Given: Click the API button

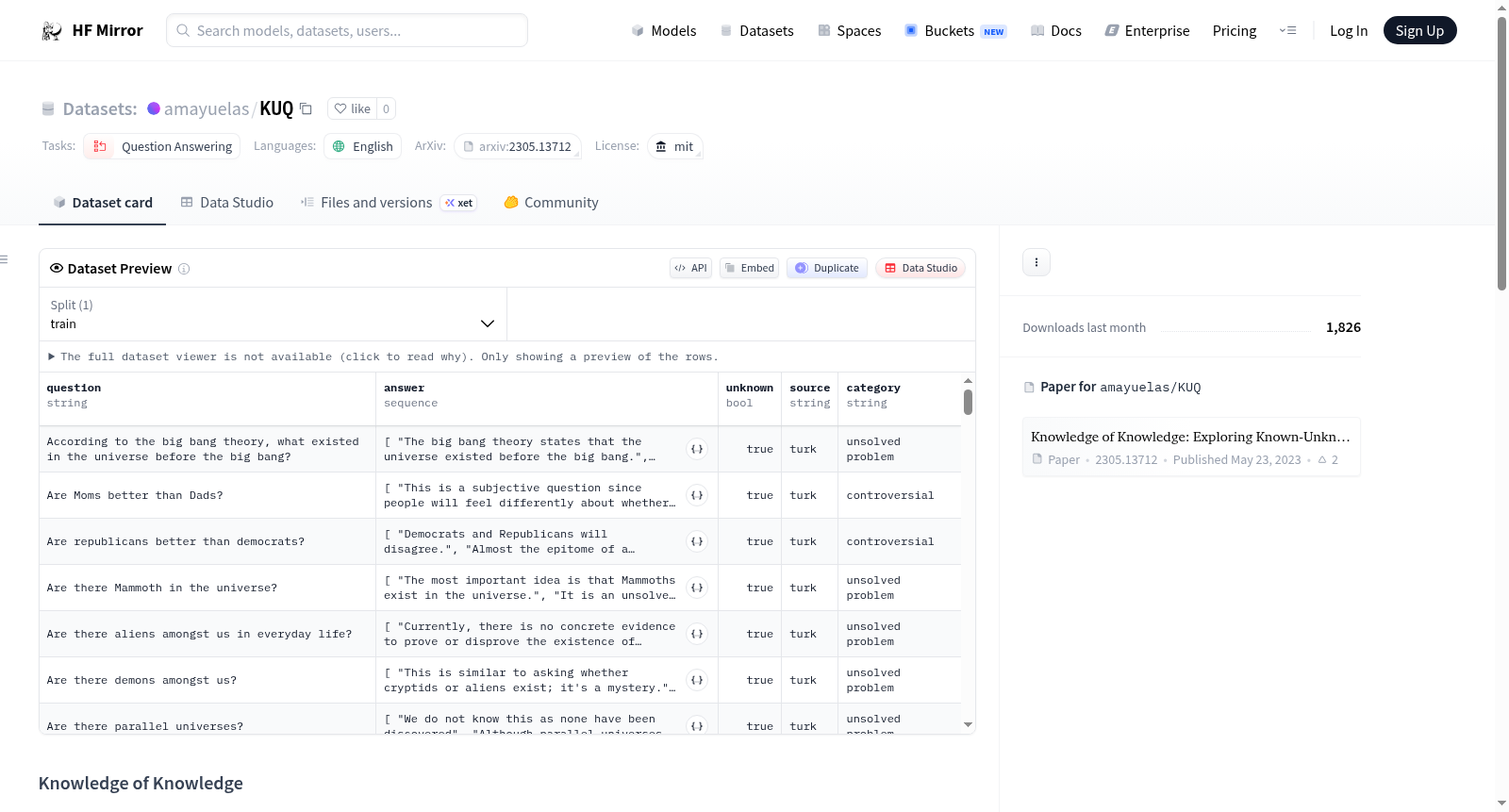Looking at the screenshot, I should point(690,268).
